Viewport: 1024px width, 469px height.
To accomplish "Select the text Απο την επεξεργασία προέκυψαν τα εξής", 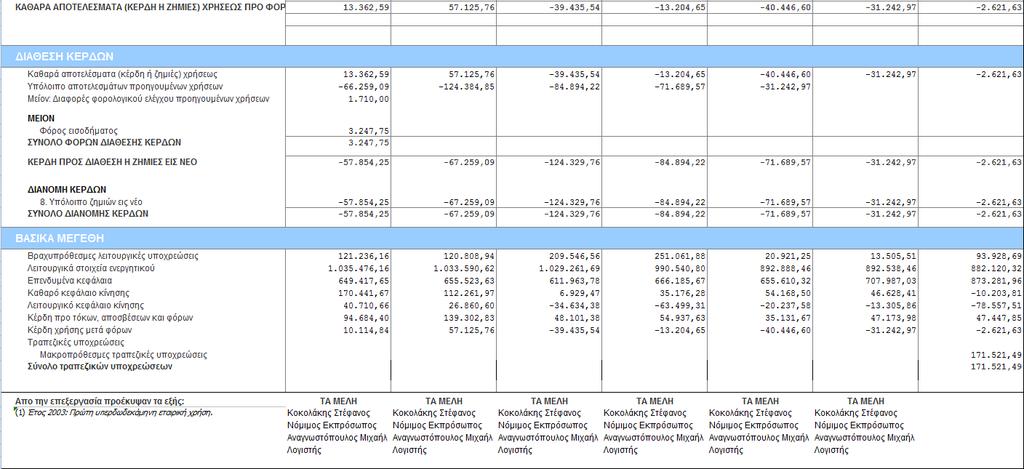I will [100, 400].
